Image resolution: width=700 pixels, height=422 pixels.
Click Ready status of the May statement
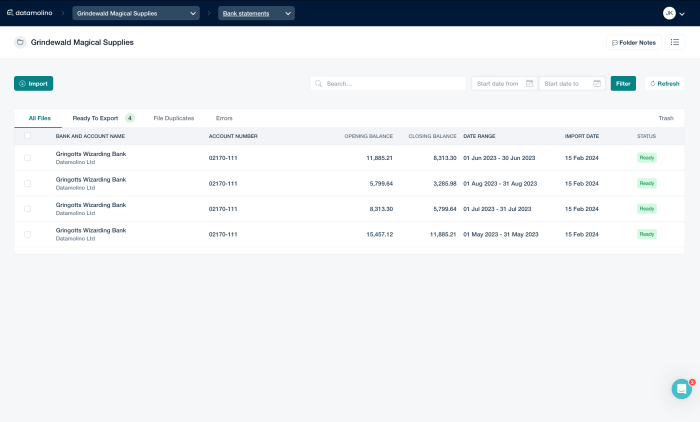point(646,234)
